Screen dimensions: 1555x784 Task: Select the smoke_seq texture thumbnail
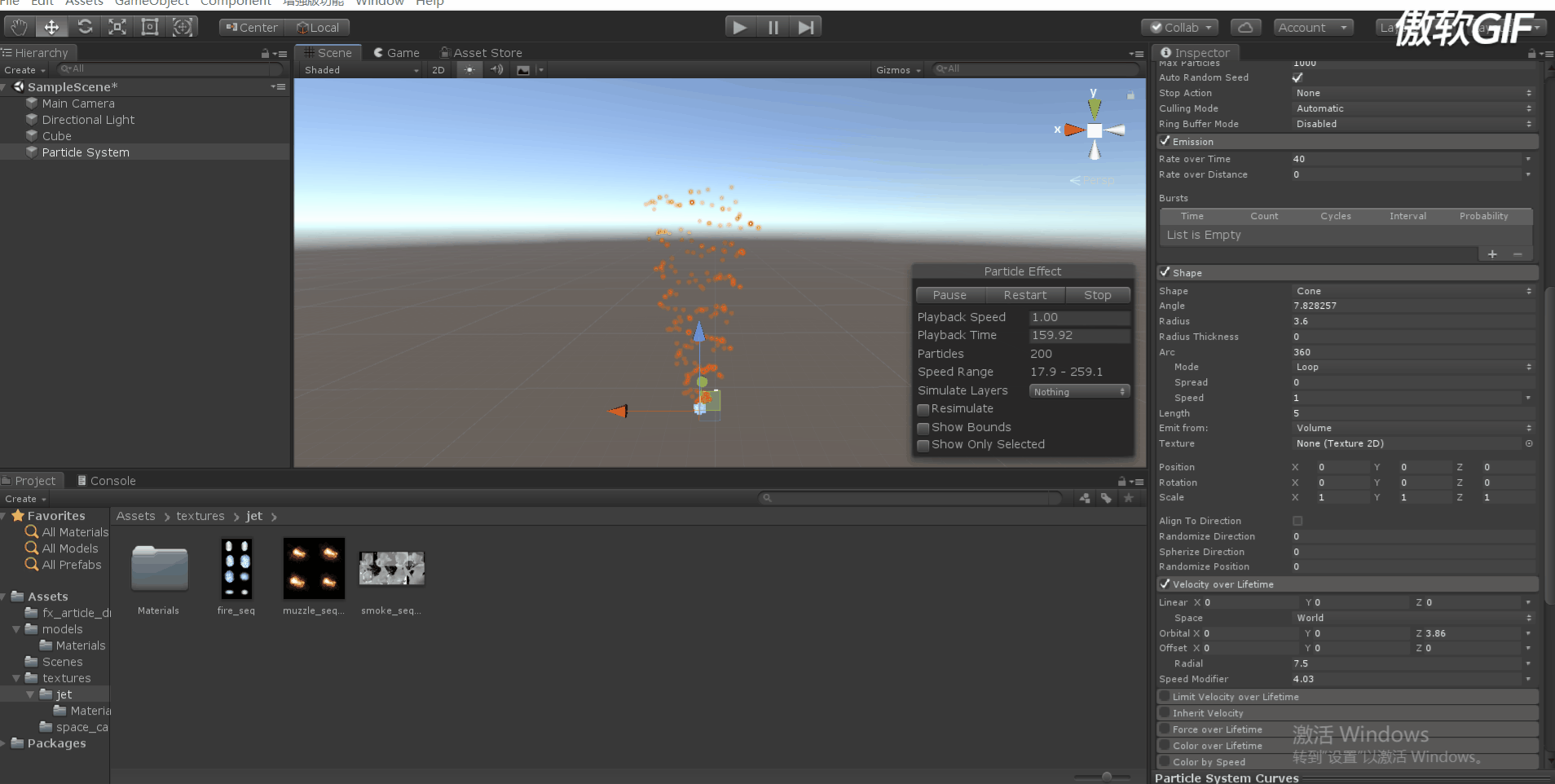(392, 569)
